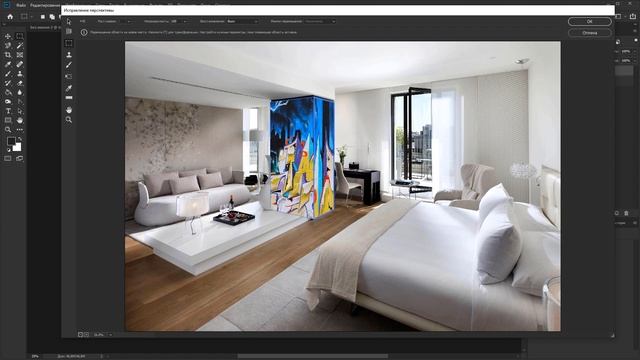Select the Brush tool in the perspective dialog
640x360 pixels.
69,65
